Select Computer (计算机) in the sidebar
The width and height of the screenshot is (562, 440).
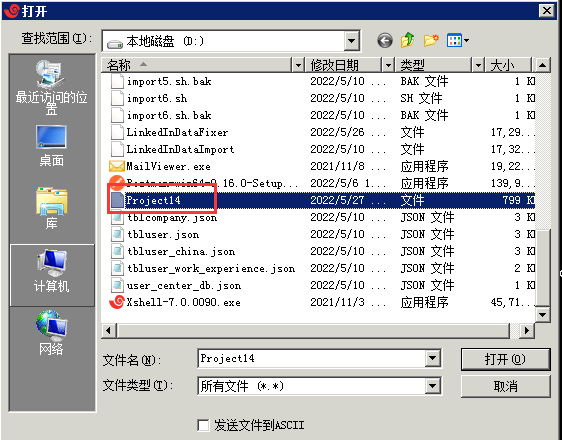coord(52,271)
